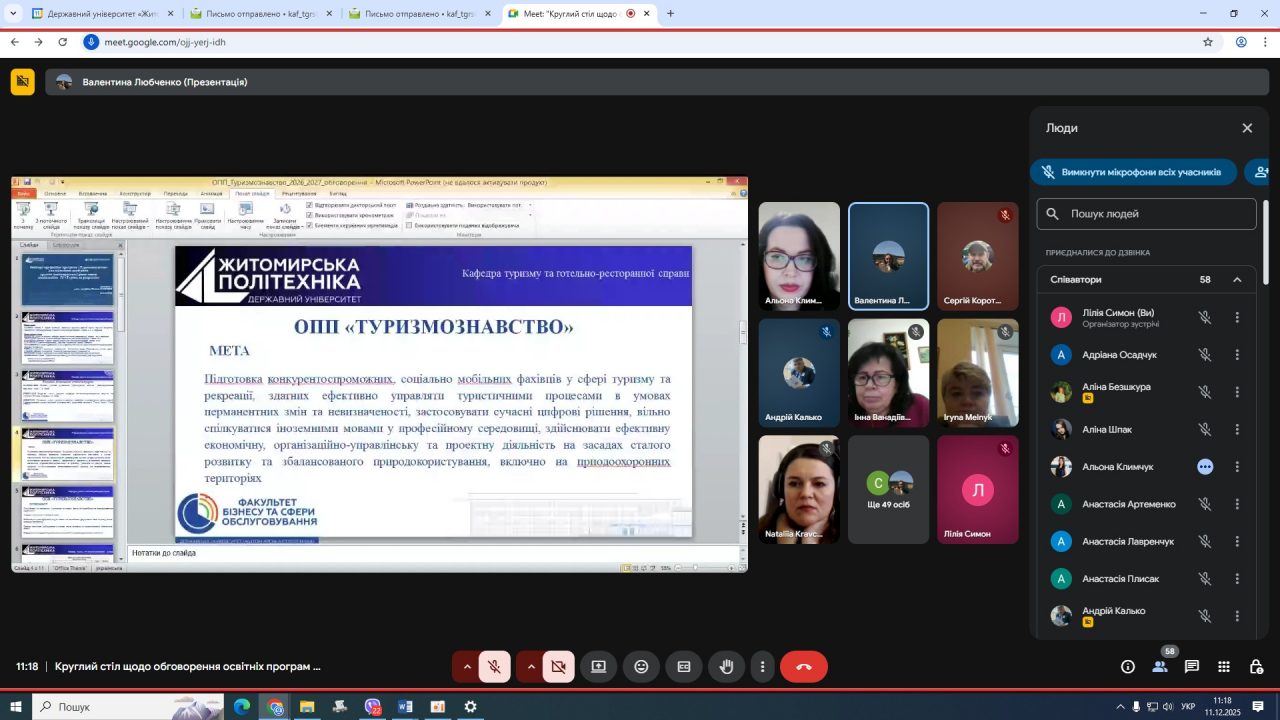Screen dimensions: 1280x720
Task: Click the present screen icon
Action: coord(598,667)
